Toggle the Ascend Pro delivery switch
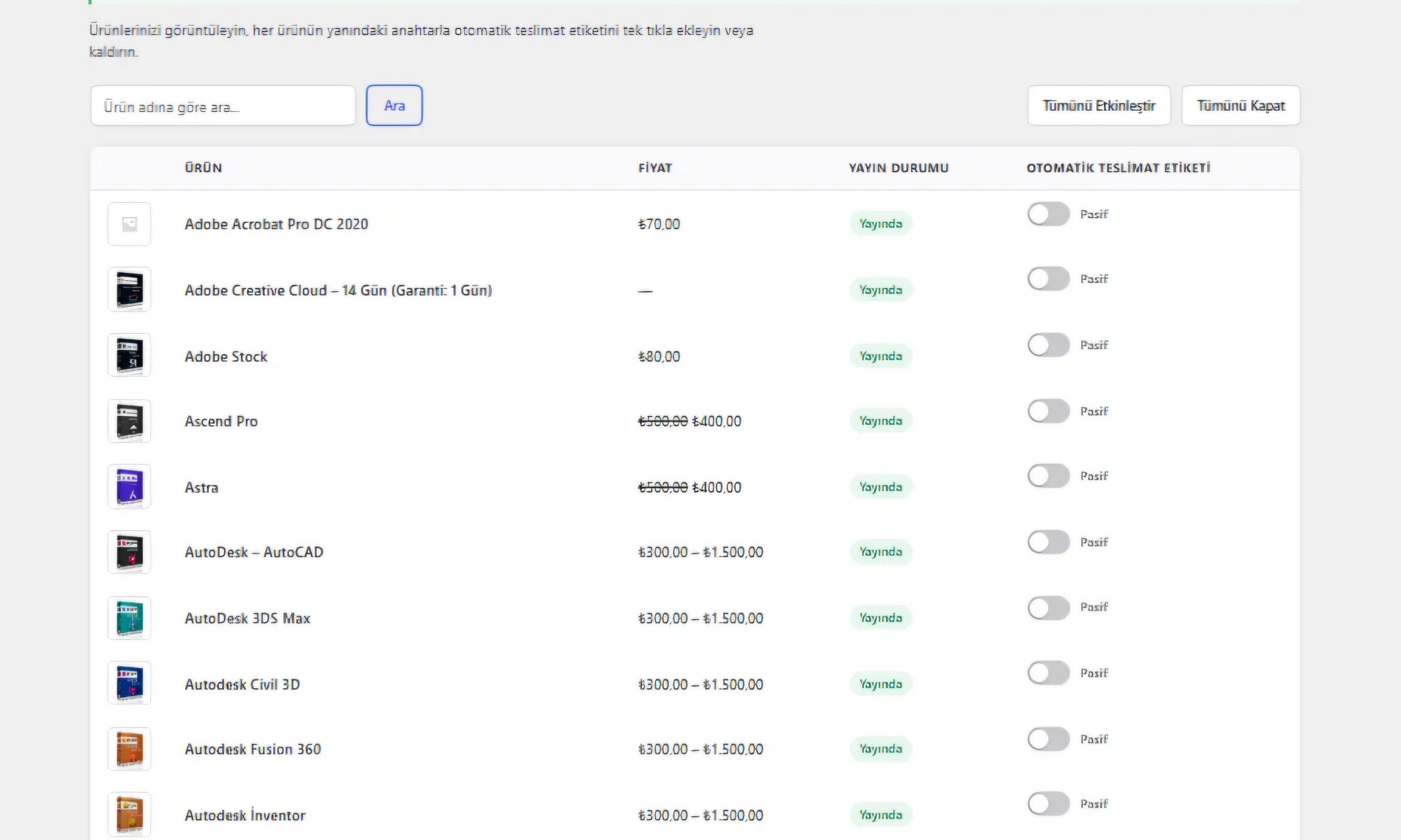This screenshot has width=1401, height=840. tap(1048, 411)
